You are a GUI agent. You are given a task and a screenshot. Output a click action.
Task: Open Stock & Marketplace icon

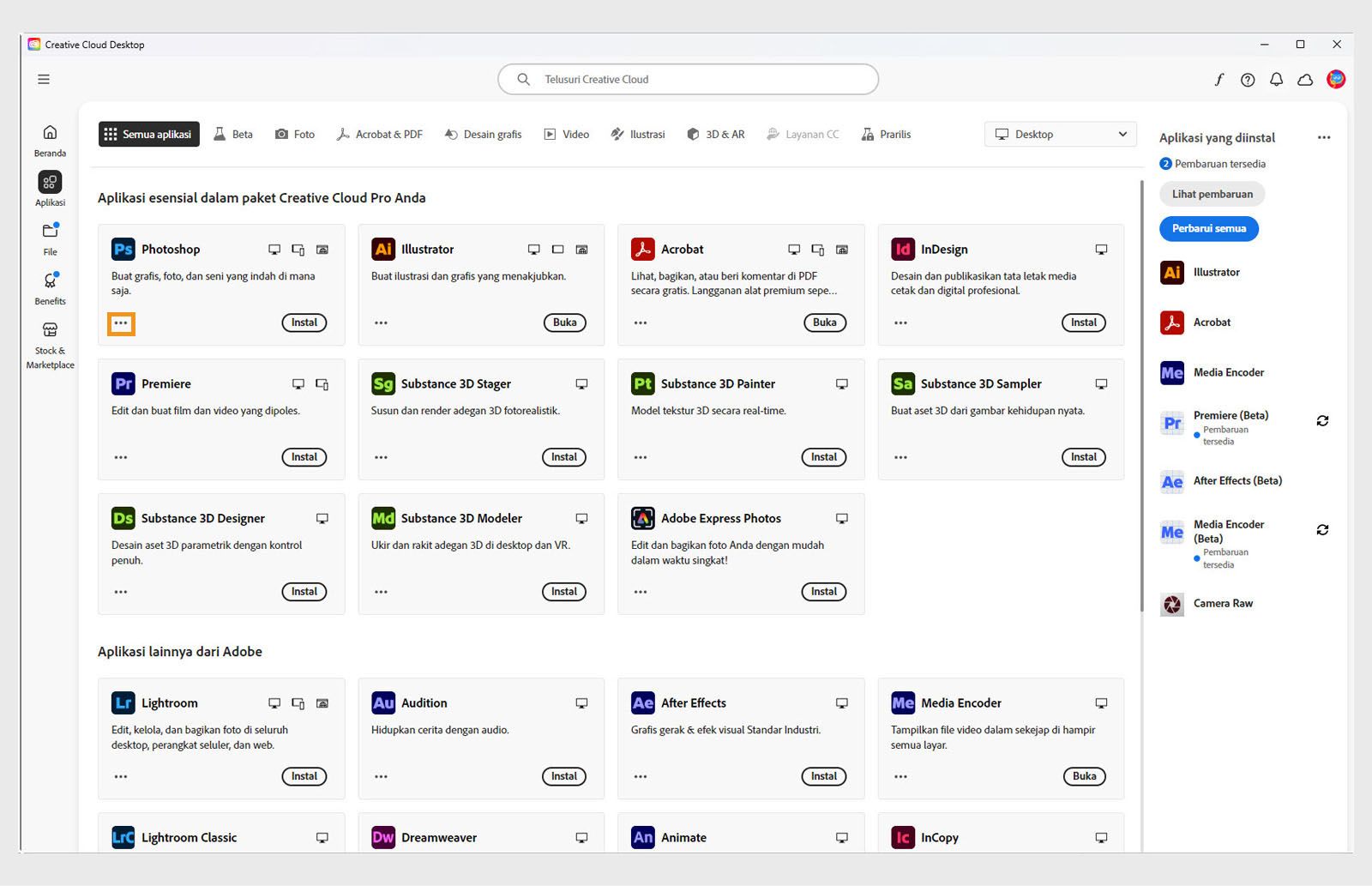coord(50,330)
